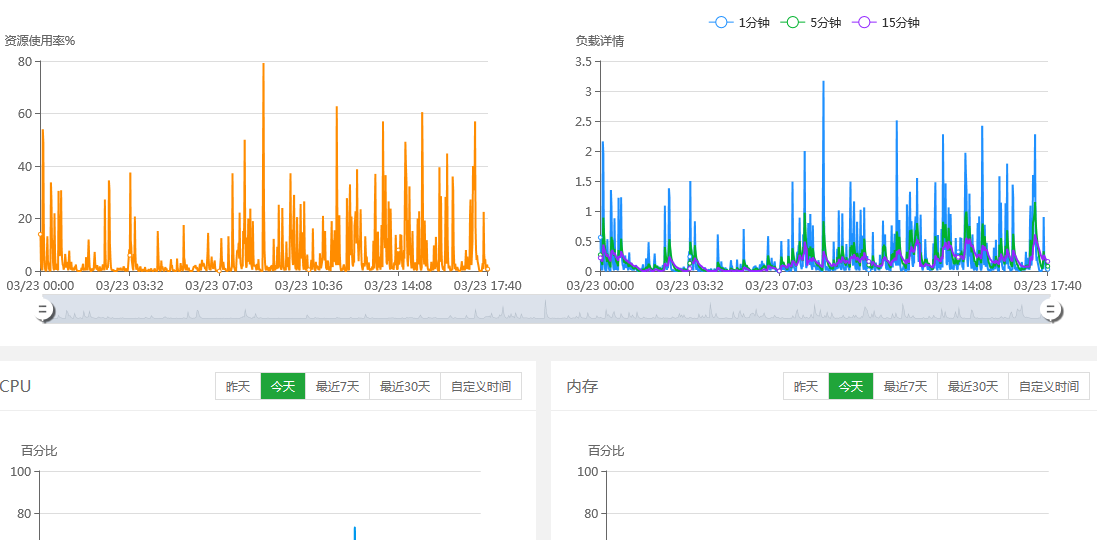1097x540 pixels.
Task: Switch the CPU panel to 最近7天
Action: [x=337, y=386]
